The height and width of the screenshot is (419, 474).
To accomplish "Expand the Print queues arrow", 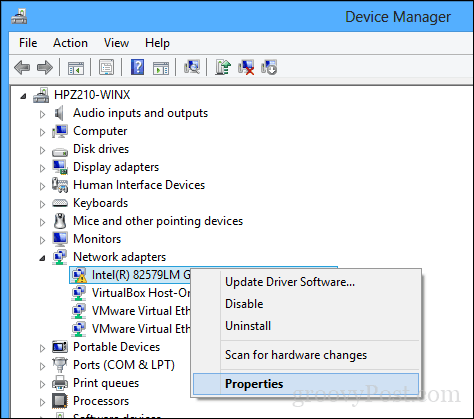I will 42,384.
